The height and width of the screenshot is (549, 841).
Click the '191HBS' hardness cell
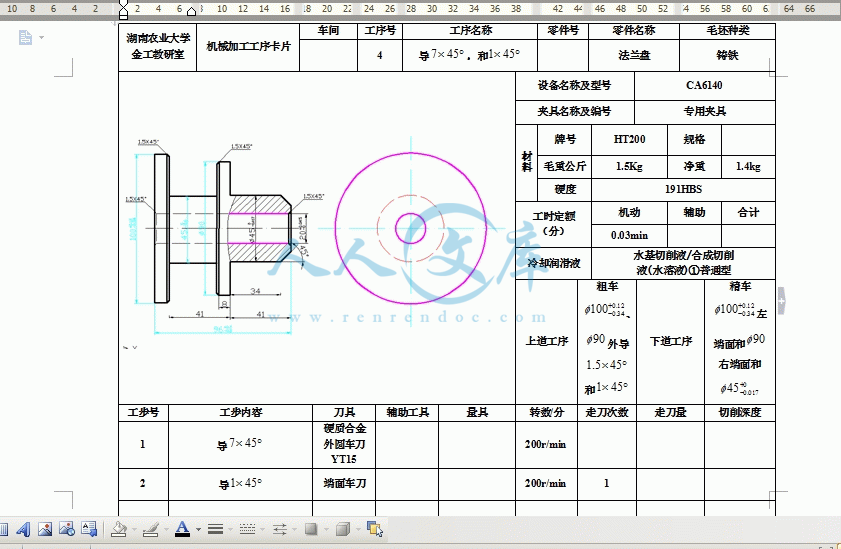click(x=683, y=189)
